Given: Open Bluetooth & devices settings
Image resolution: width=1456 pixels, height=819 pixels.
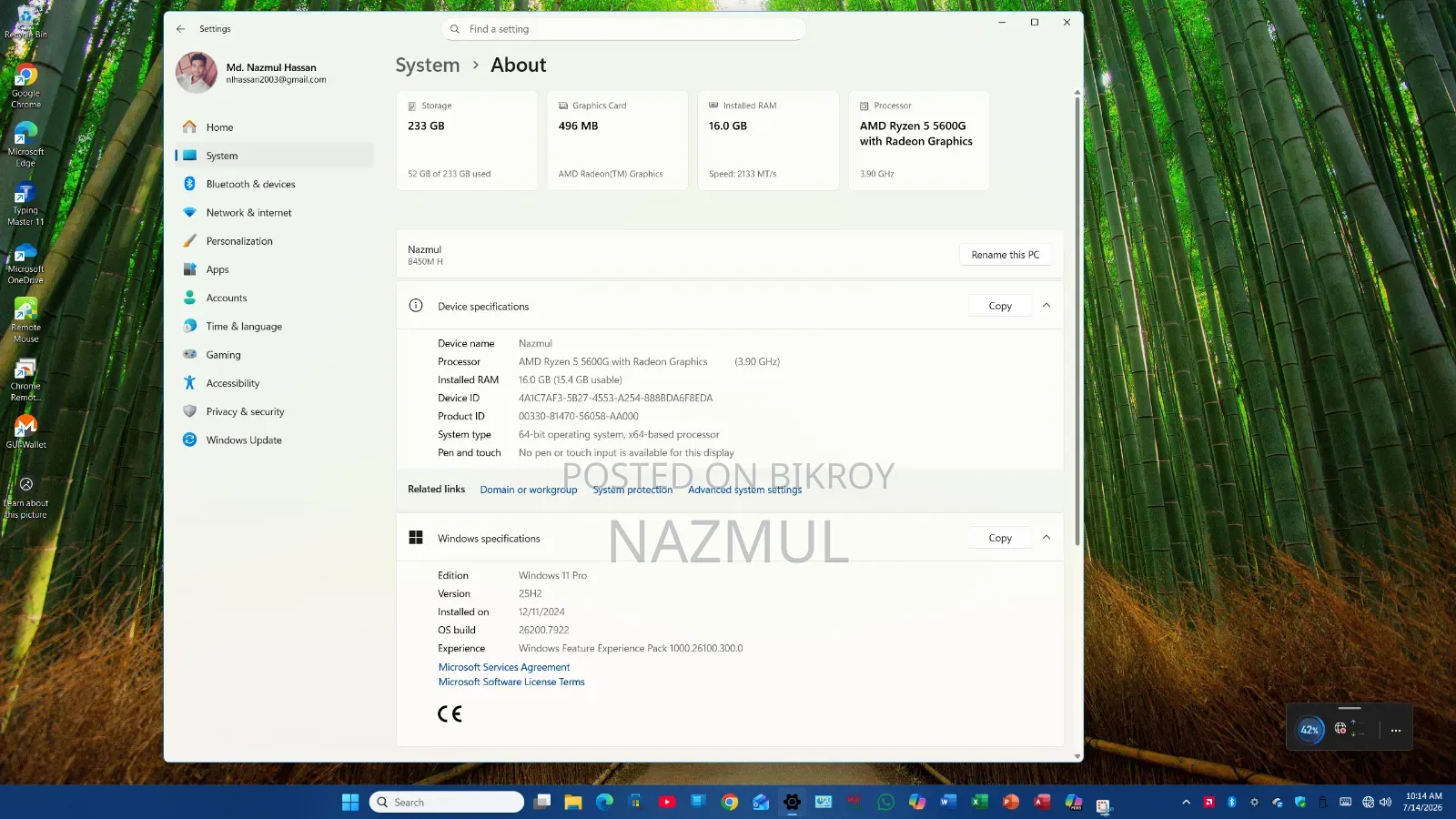Looking at the screenshot, I should (x=274, y=184).
